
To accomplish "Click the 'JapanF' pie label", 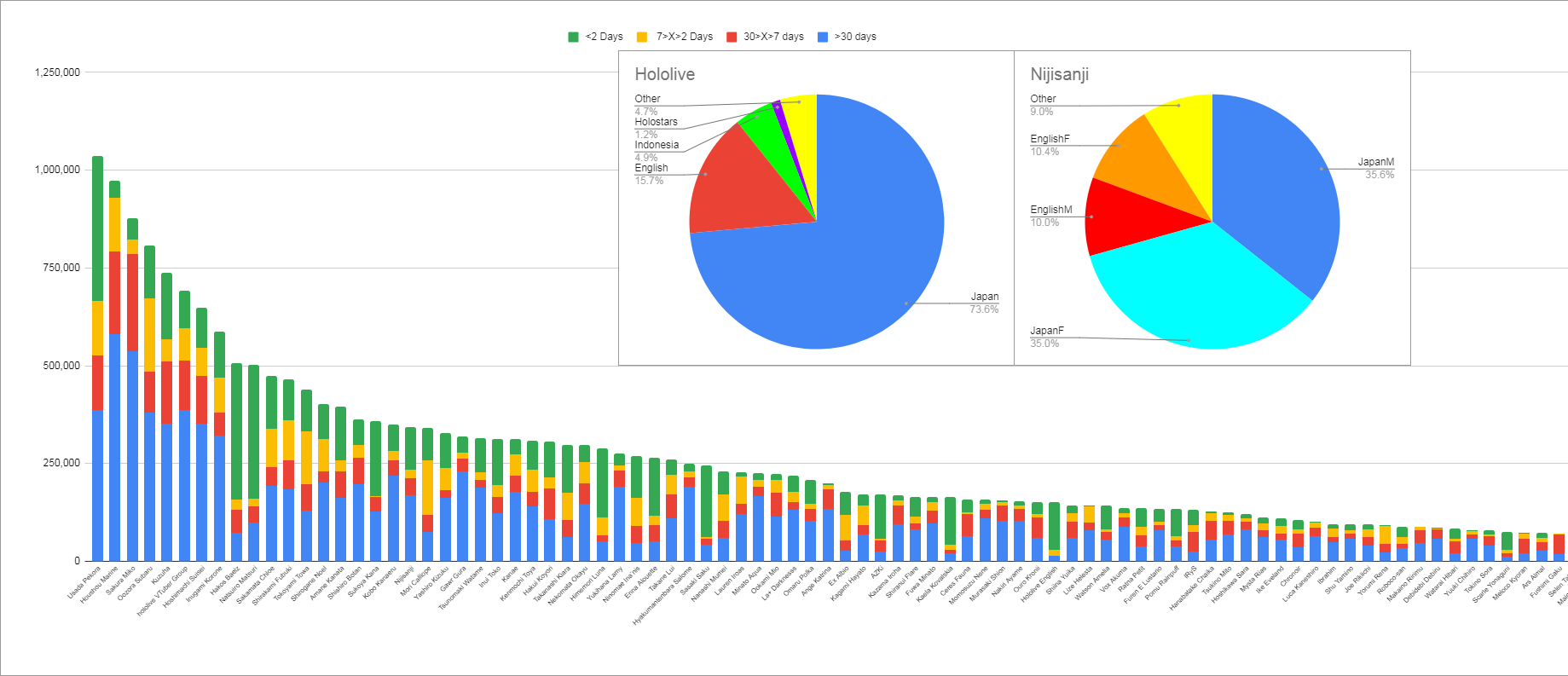I will (x=1047, y=331).
